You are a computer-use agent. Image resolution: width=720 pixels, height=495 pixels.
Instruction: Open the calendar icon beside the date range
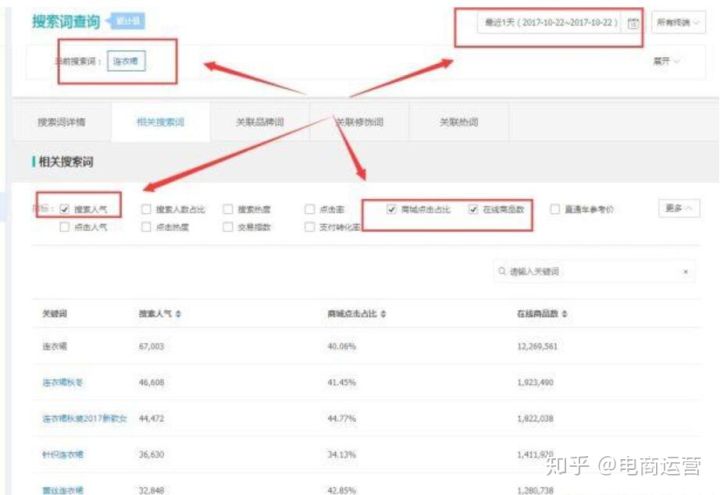point(633,23)
